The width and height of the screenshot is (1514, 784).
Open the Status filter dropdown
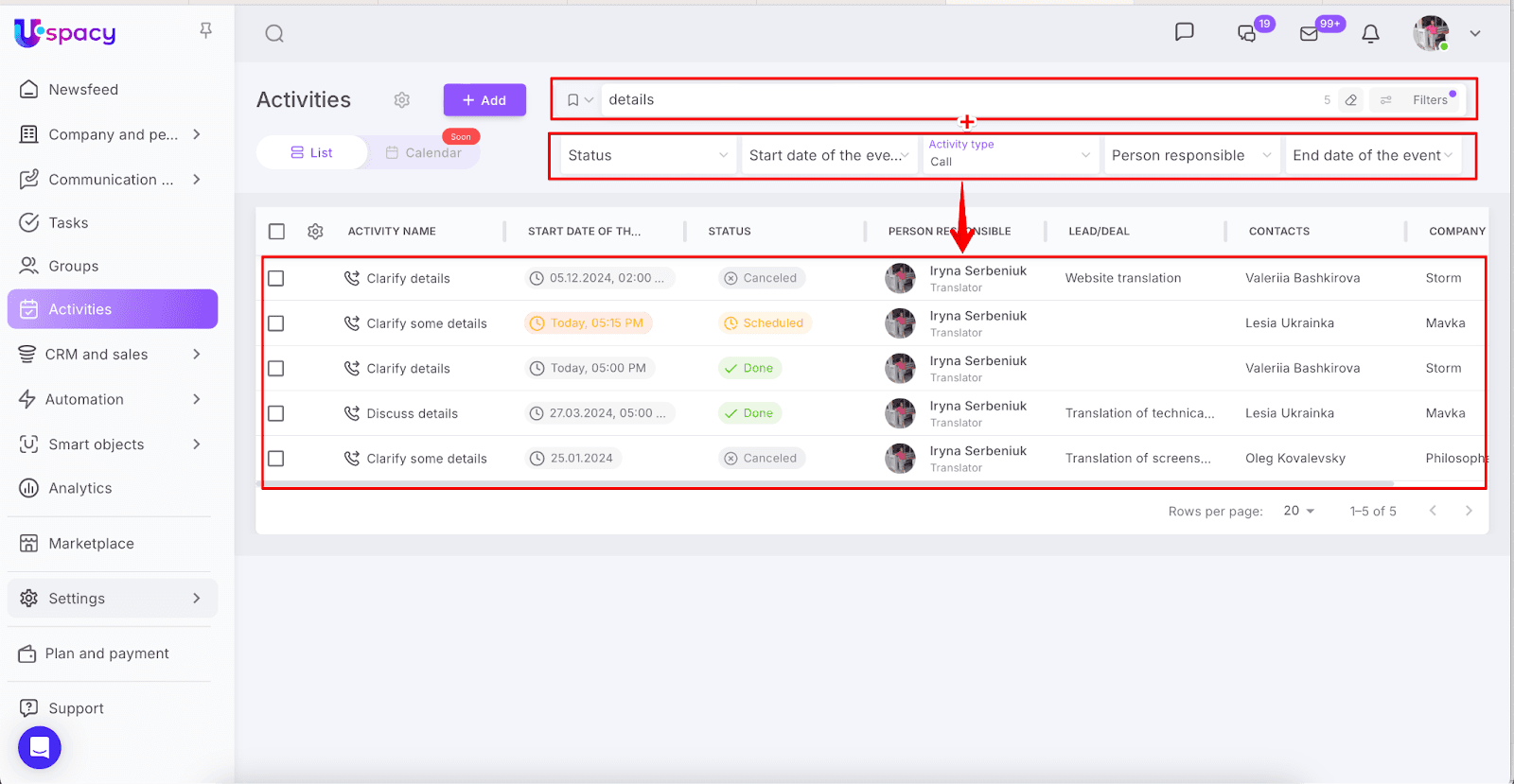point(647,156)
